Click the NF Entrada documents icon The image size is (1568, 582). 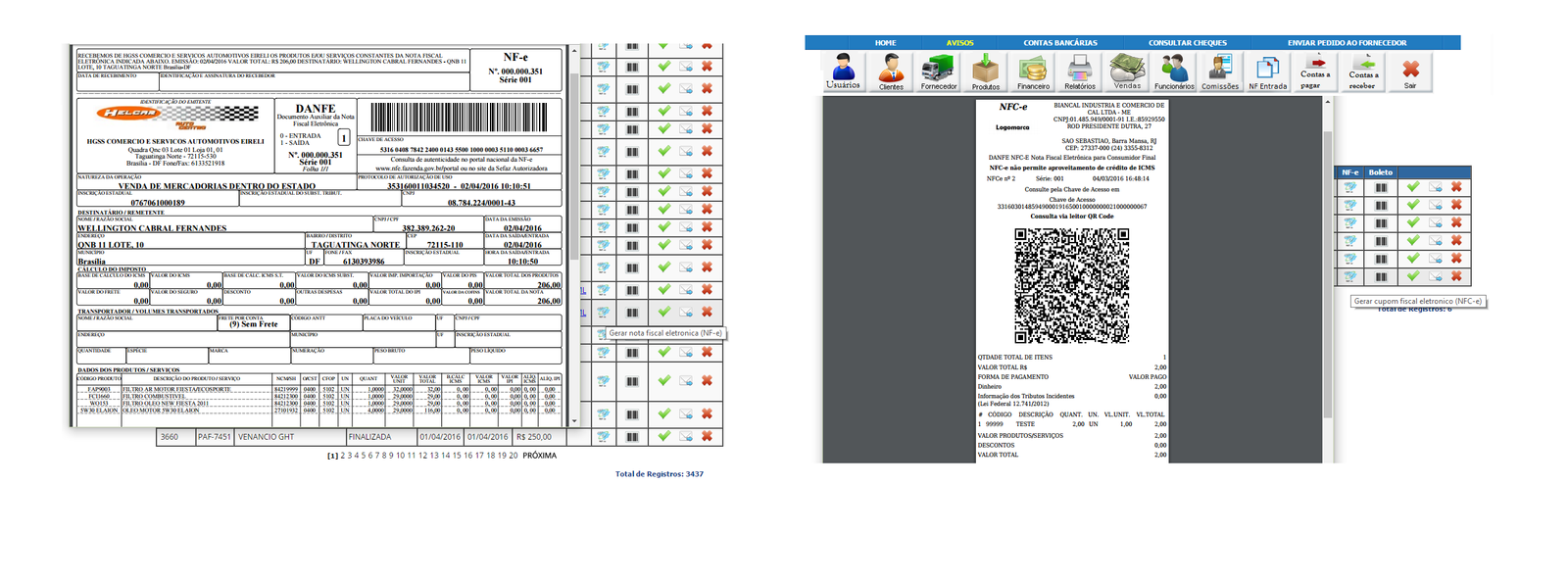click(1267, 72)
